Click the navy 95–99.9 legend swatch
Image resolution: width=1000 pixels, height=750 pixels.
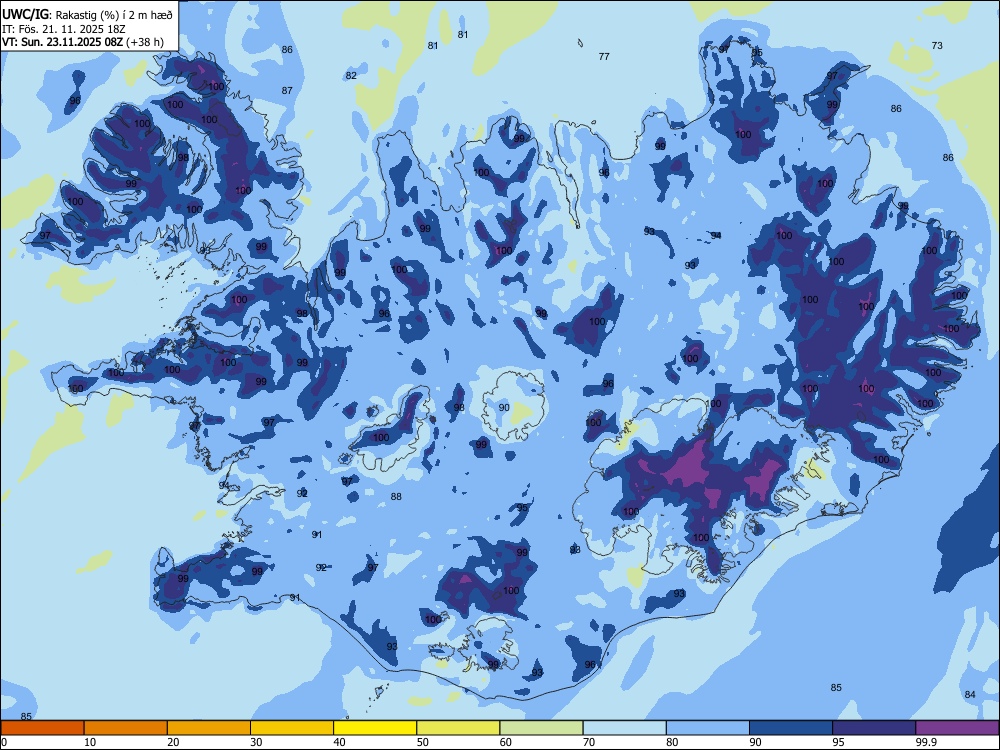[874, 728]
